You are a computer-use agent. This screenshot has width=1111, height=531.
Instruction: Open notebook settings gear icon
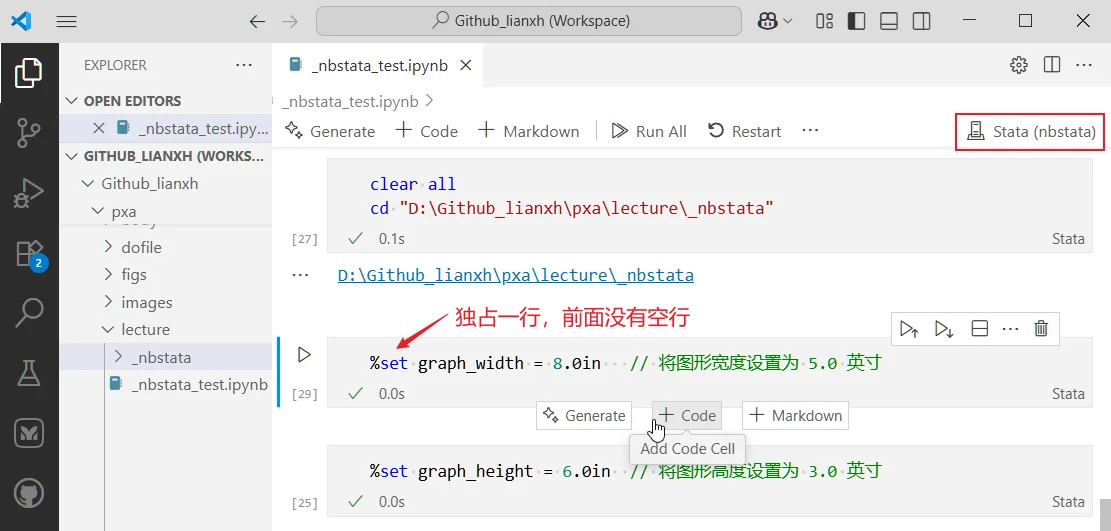[1019, 65]
